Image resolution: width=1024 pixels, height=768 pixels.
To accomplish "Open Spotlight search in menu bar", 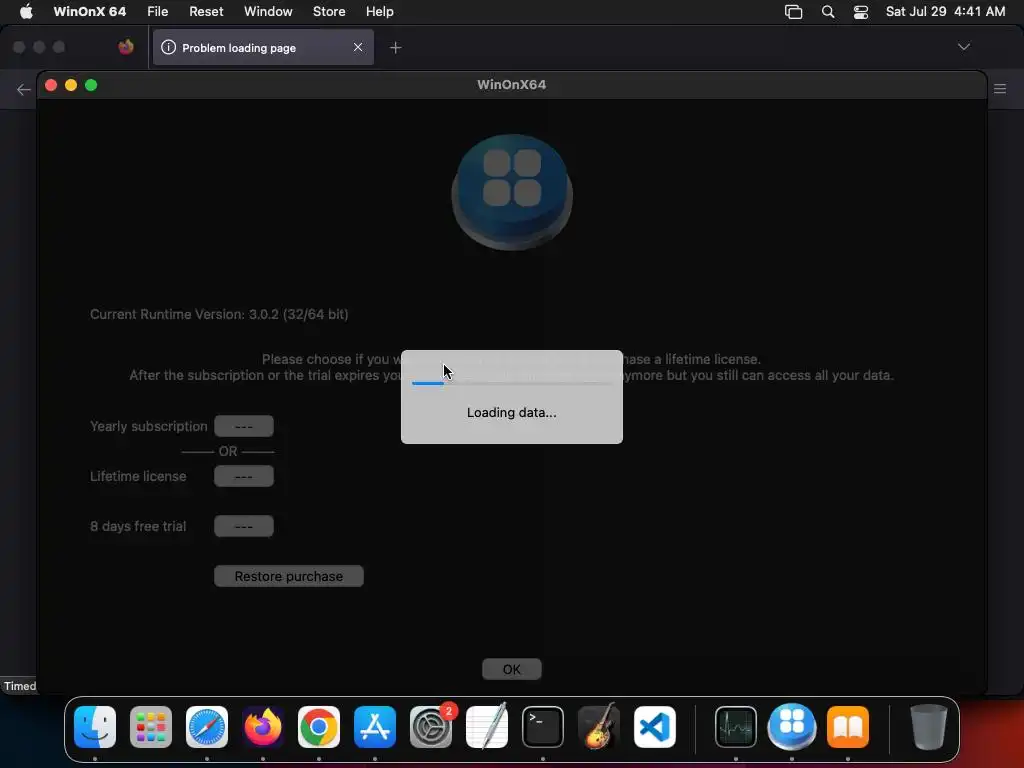I will tap(827, 12).
